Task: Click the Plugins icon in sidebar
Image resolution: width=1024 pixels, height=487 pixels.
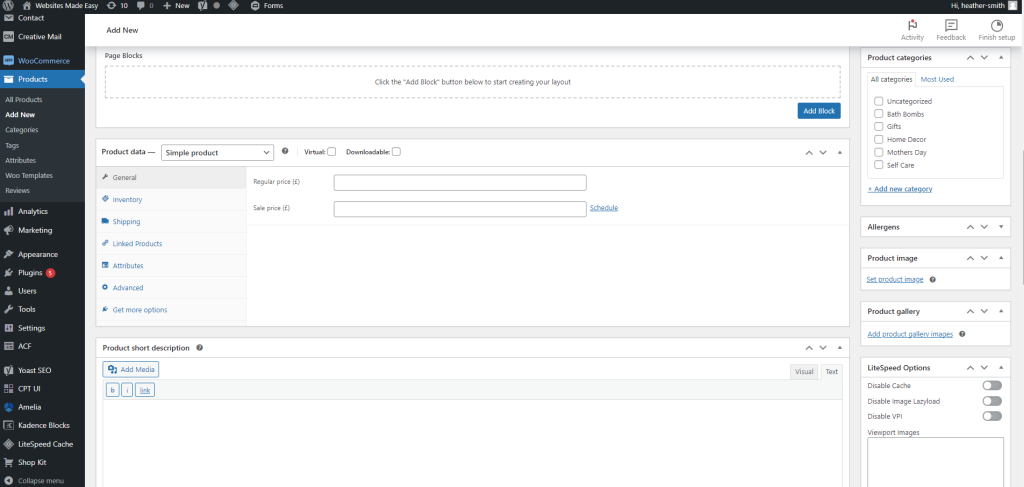Action: pyautogui.click(x=8, y=272)
